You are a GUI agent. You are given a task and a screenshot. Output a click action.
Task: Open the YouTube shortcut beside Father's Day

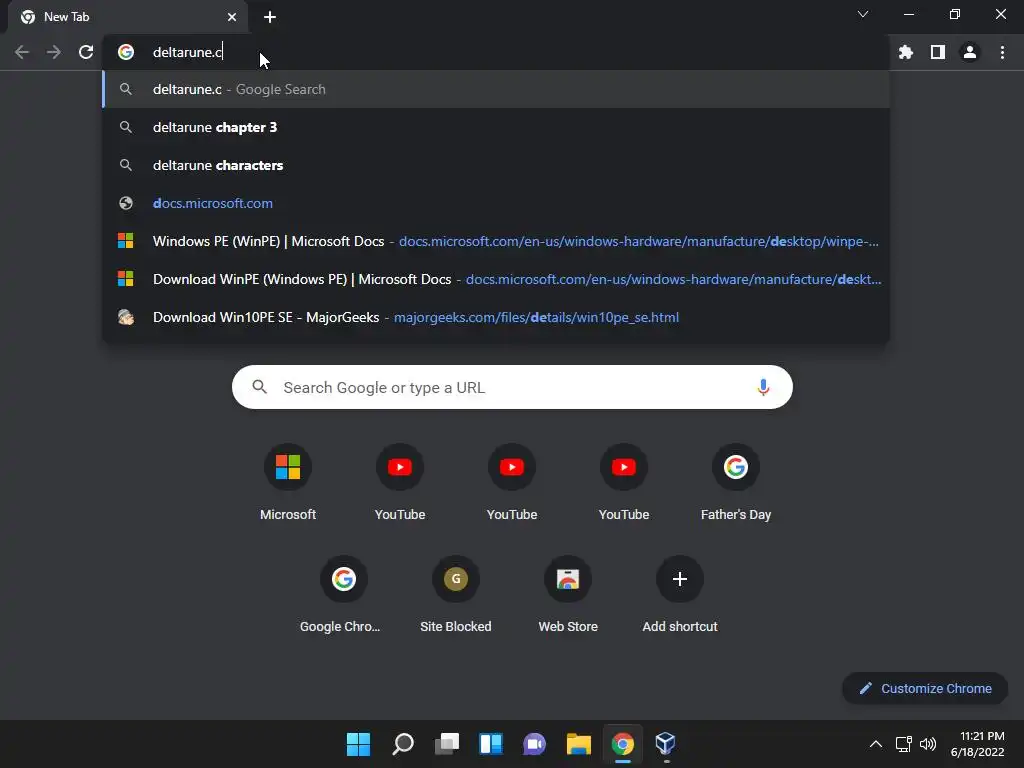[624, 482]
